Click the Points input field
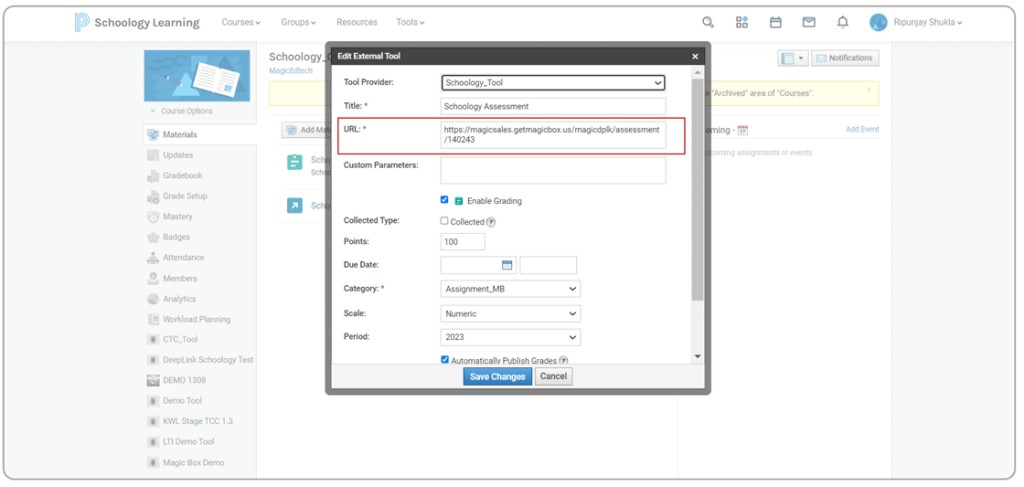Image resolution: width=1024 pixels, height=487 pixels. [463, 242]
